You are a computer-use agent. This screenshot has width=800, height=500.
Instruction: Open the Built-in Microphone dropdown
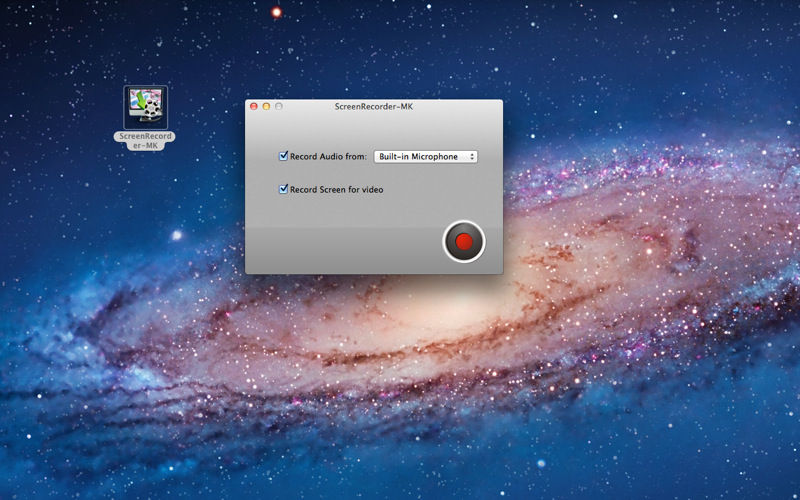click(426, 157)
